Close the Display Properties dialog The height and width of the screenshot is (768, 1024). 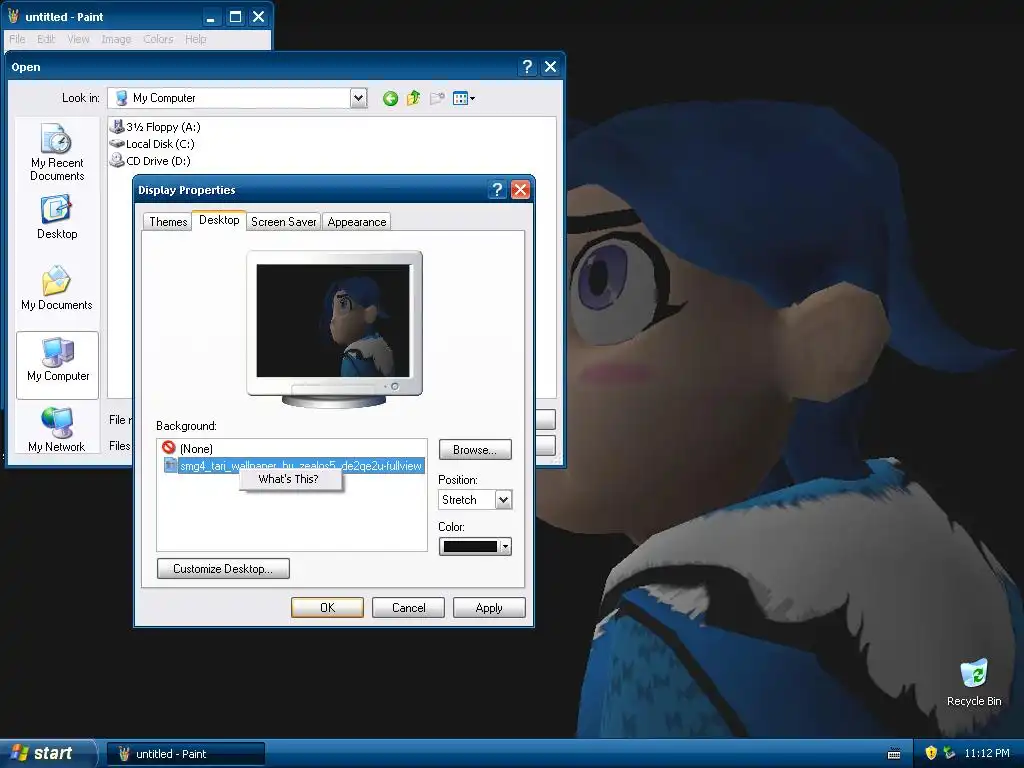520,190
